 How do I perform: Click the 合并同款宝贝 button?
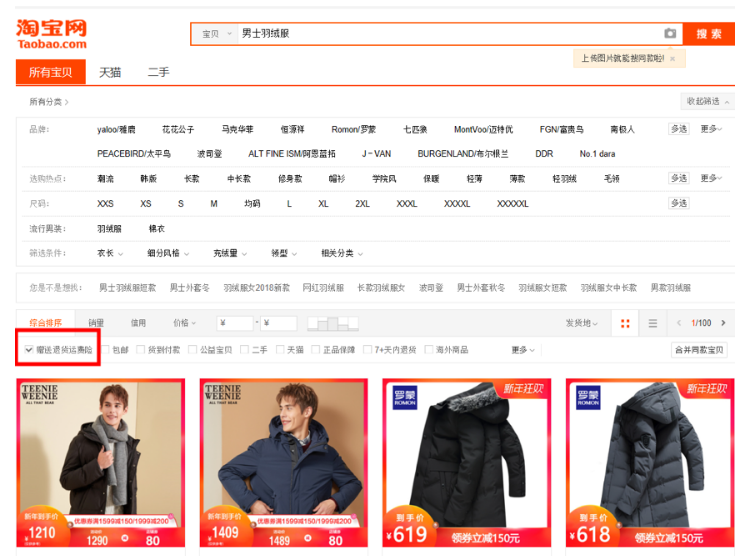(699, 350)
